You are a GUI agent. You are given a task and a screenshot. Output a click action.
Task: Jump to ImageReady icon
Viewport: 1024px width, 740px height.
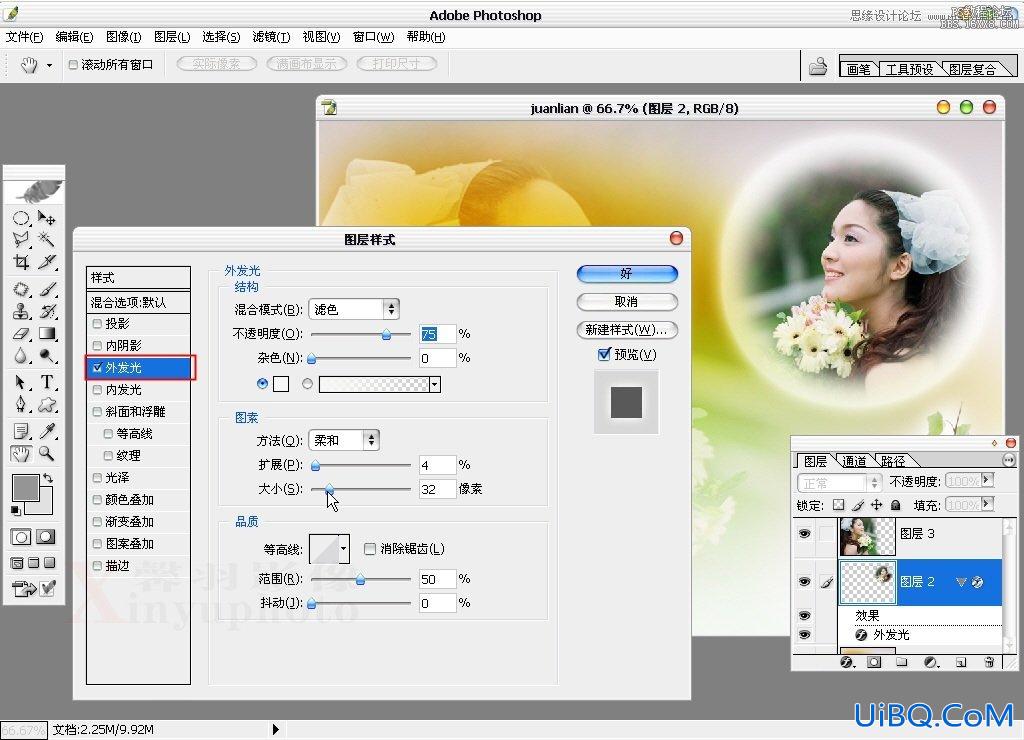click(x=24, y=588)
